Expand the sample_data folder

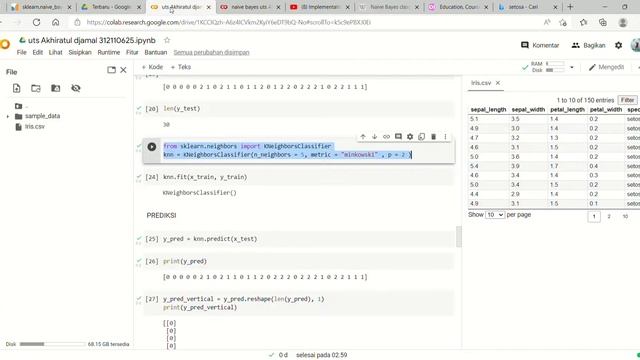[8, 116]
